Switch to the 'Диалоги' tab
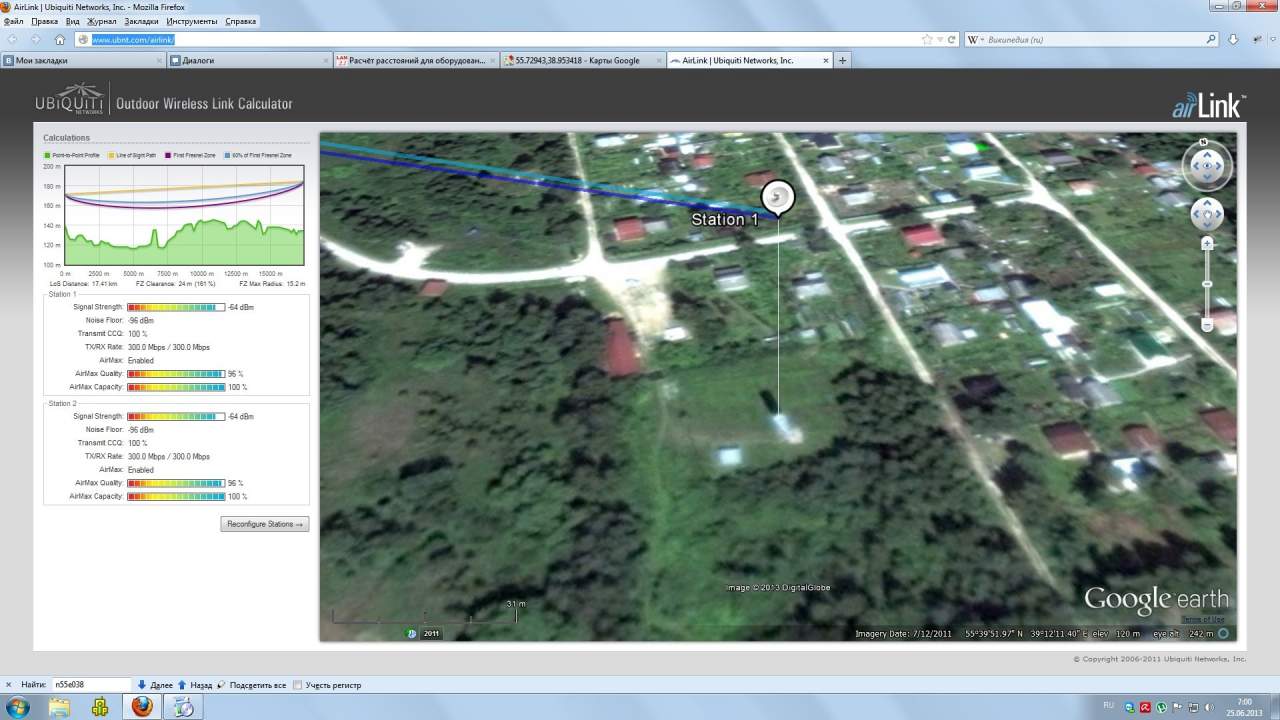Image resolution: width=1280 pixels, height=720 pixels. pyautogui.click(x=250, y=60)
